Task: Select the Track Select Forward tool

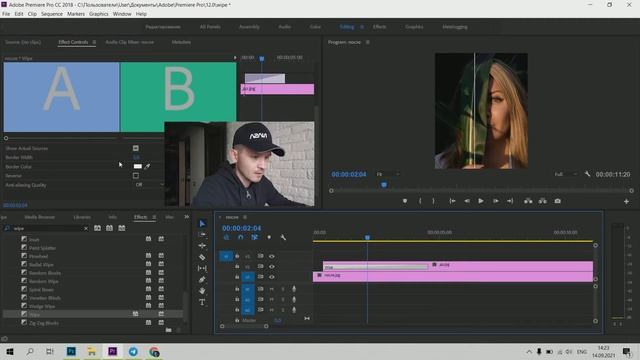Action: [202, 234]
